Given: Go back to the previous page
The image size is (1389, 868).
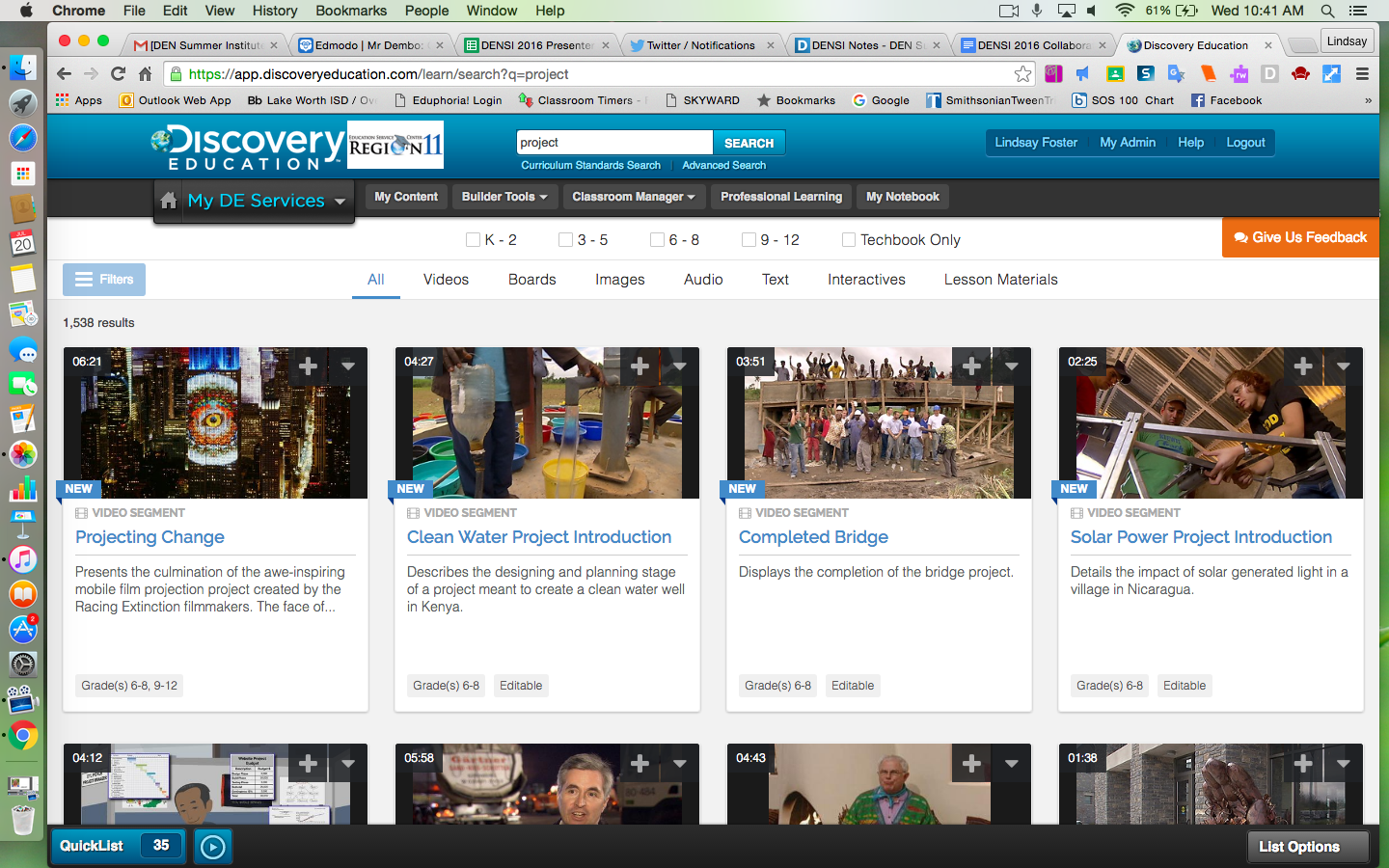Looking at the screenshot, I should tap(64, 74).
